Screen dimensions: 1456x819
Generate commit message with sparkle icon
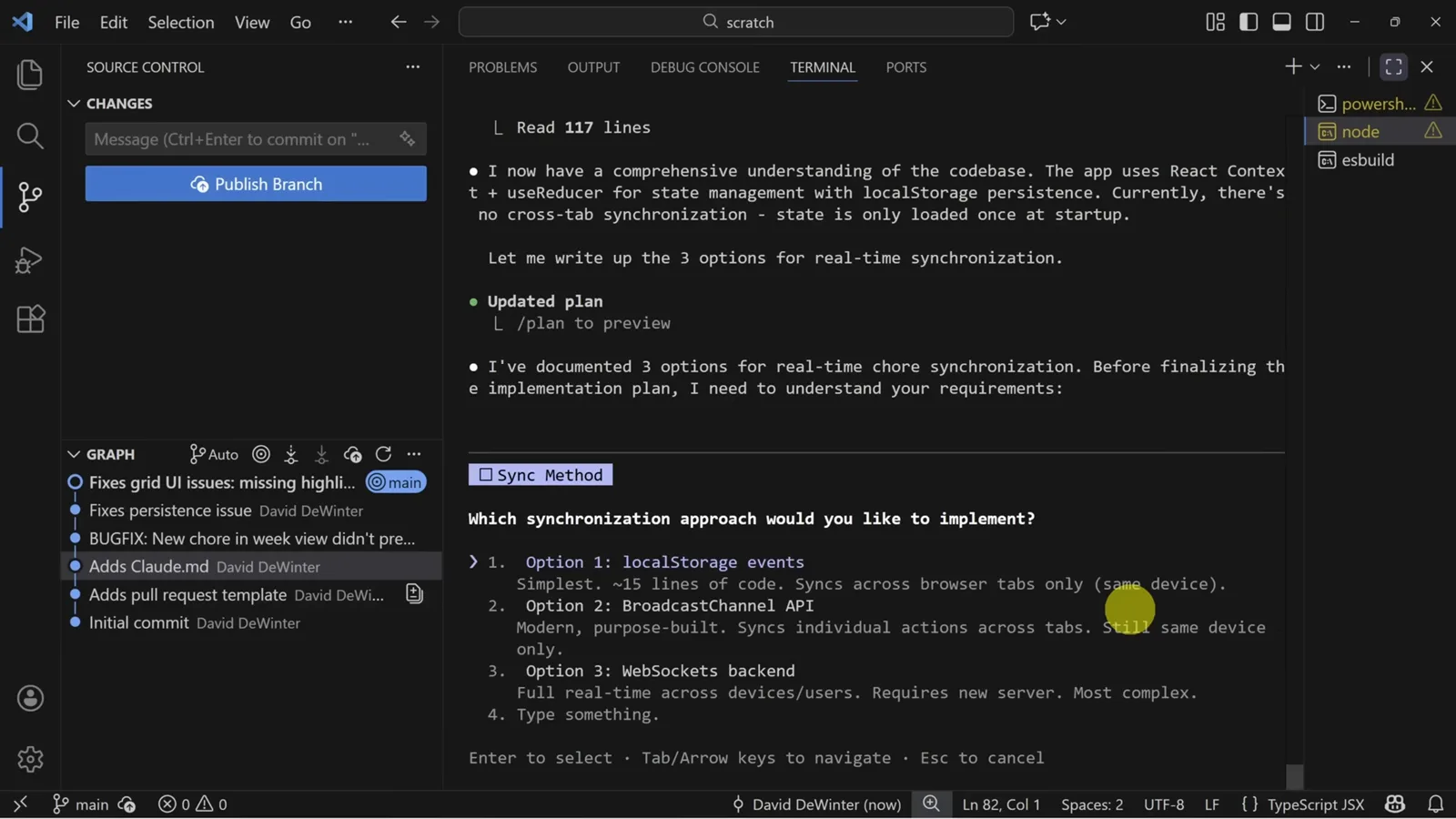[407, 138]
